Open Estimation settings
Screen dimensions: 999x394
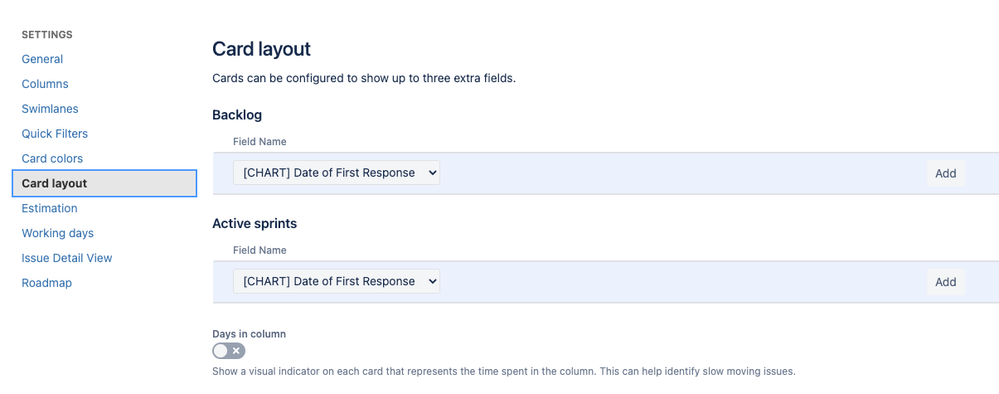click(50, 208)
